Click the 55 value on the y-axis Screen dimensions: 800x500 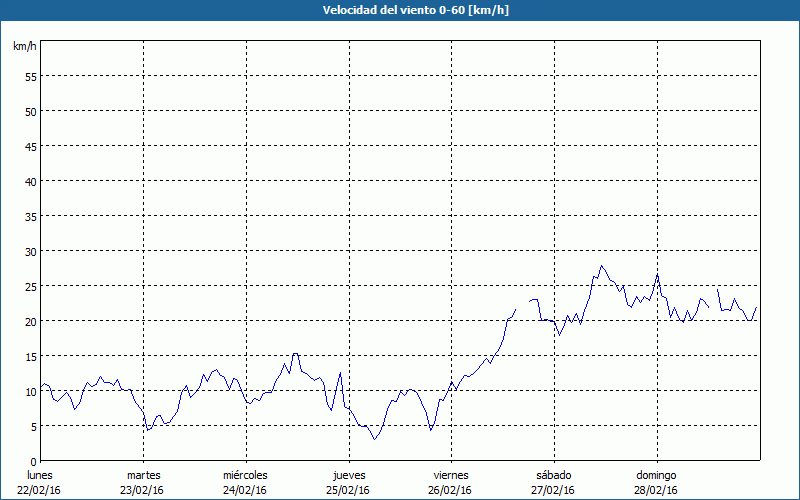(x=30, y=76)
